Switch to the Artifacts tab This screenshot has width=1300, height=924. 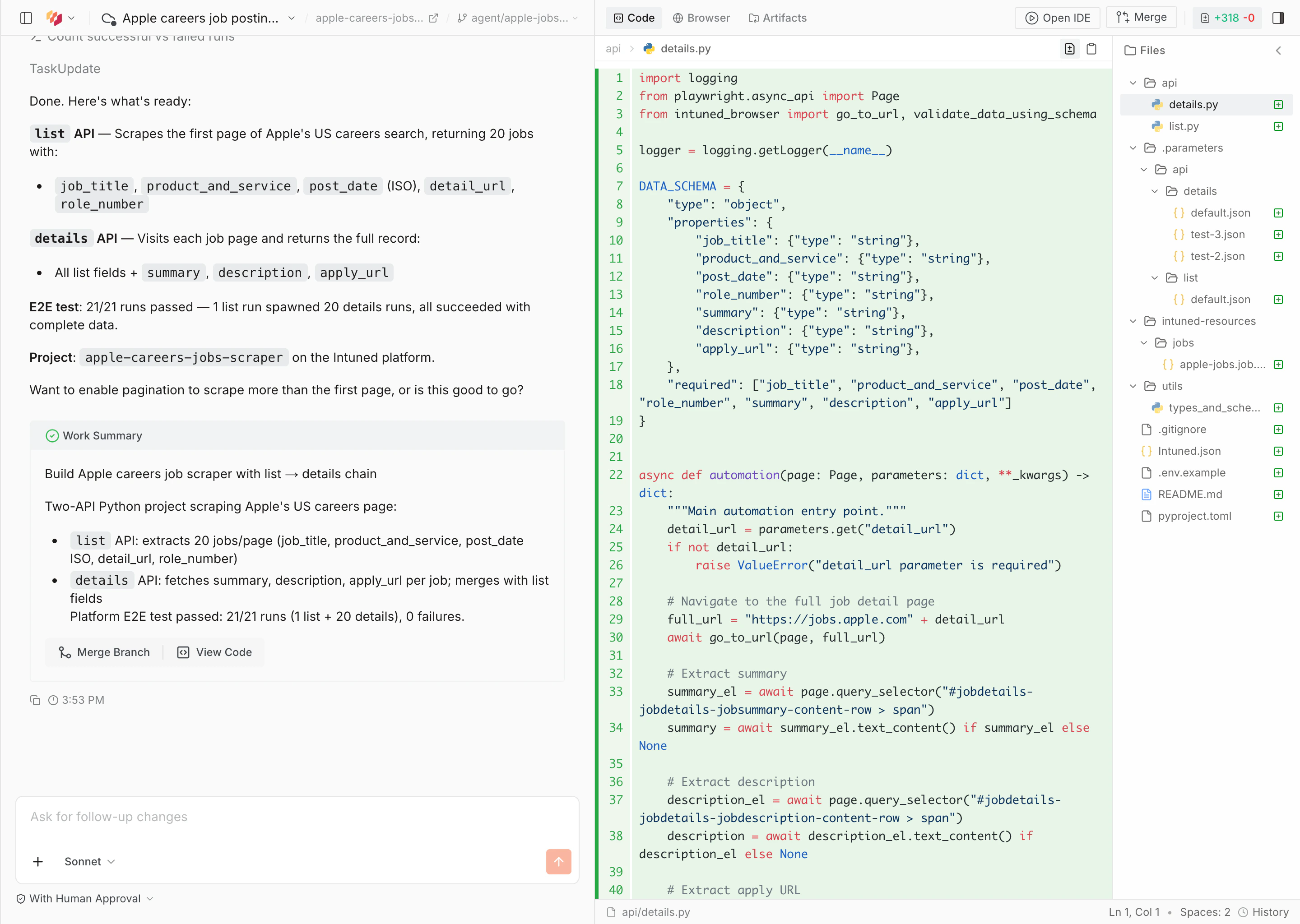[x=777, y=18]
